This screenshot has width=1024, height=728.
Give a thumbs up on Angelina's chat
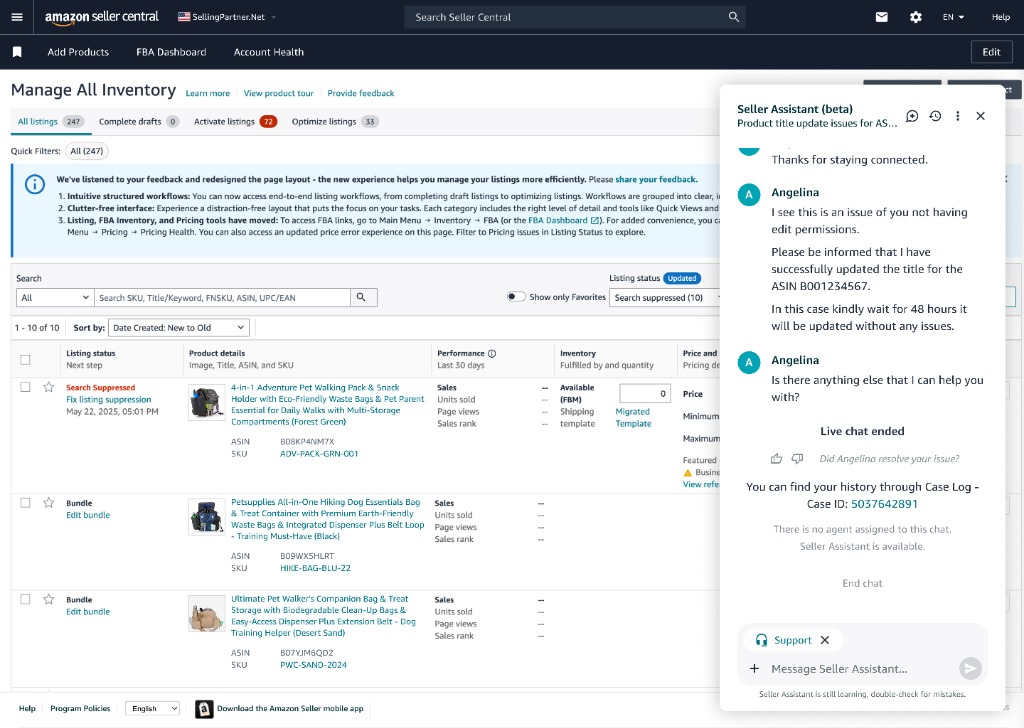[776, 459]
